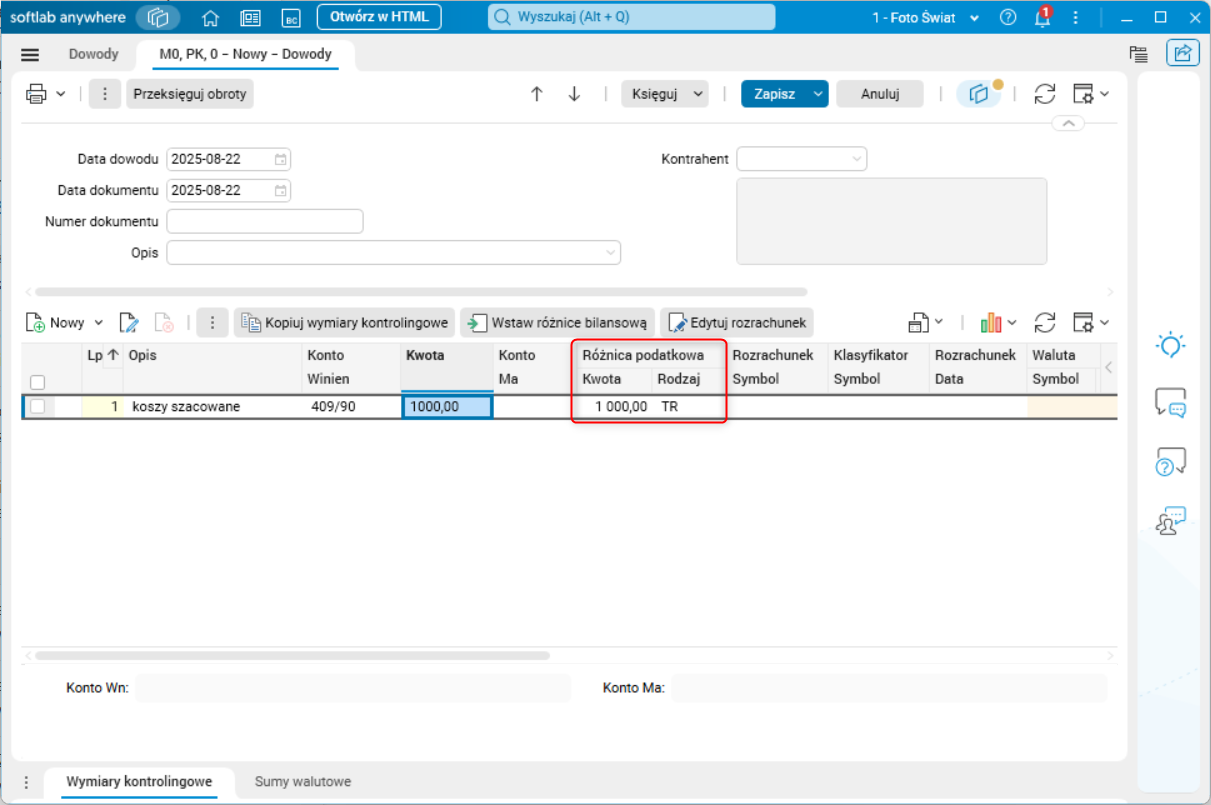Move to previous record with up arrow
The image size is (1211, 805).
click(x=537, y=94)
